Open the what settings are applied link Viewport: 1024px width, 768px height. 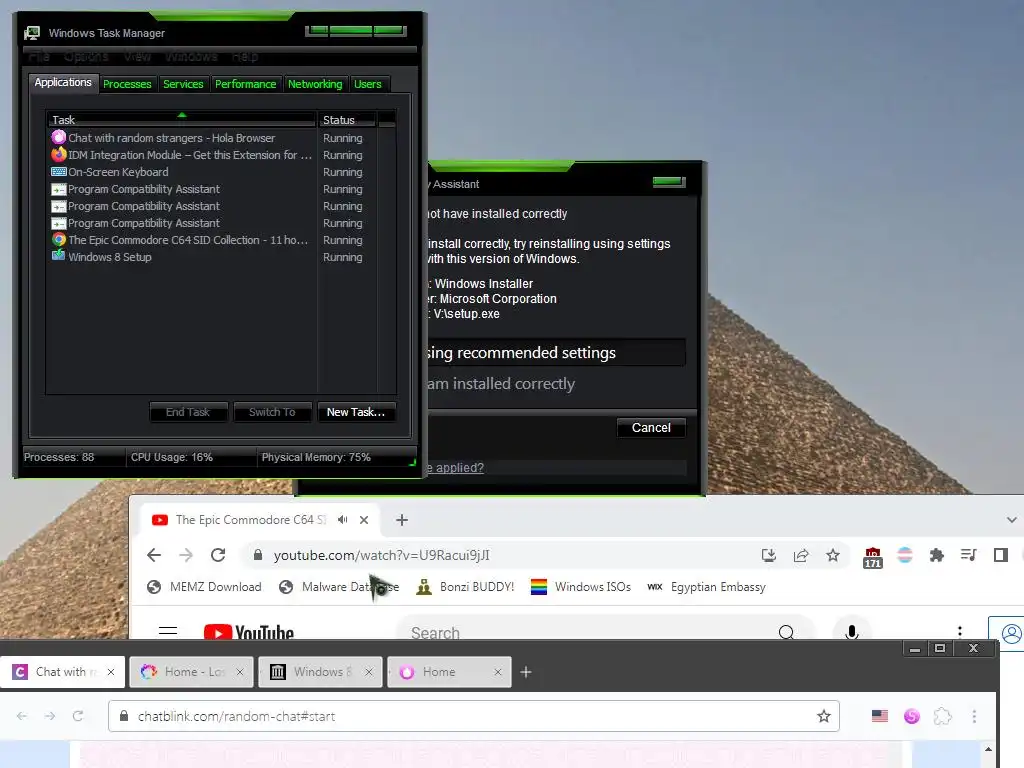(x=456, y=468)
